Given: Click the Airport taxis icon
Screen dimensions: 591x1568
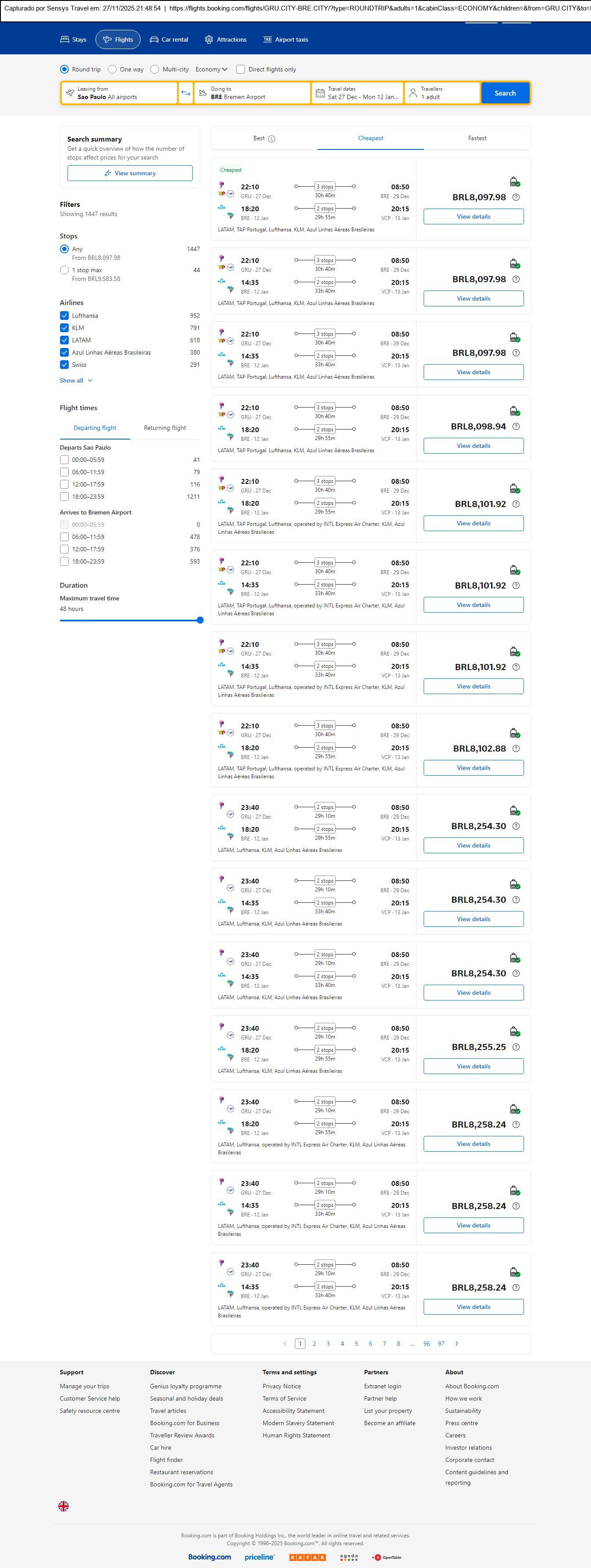Looking at the screenshot, I should point(267,39).
